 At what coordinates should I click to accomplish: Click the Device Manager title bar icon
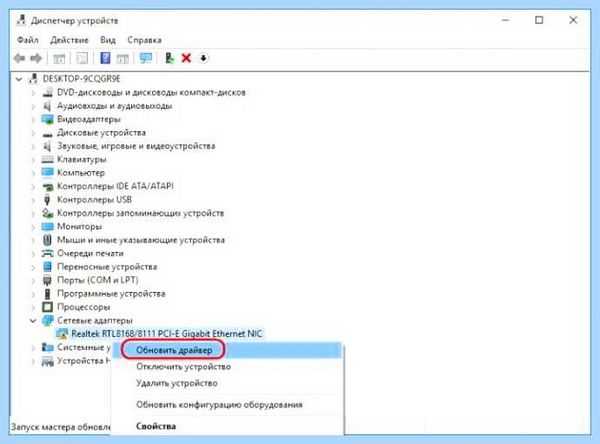tap(22, 20)
